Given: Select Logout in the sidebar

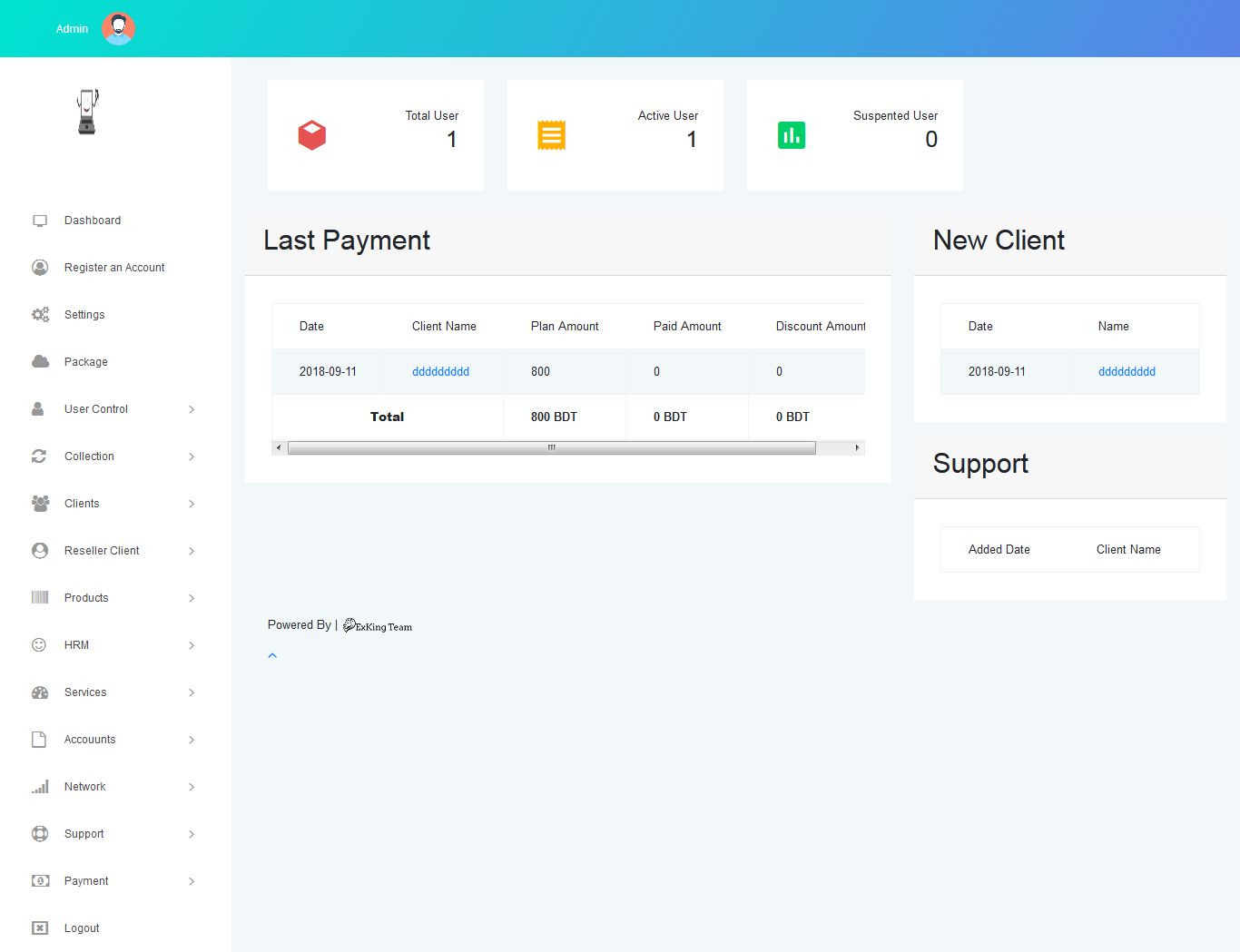Looking at the screenshot, I should coord(82,928).
